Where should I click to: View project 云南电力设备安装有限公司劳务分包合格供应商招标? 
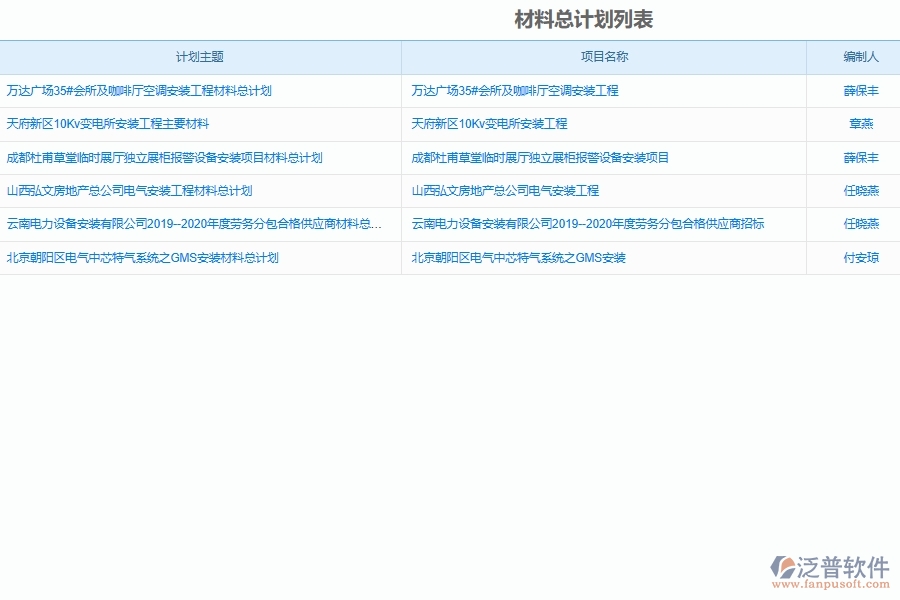(x=587, y=224)
